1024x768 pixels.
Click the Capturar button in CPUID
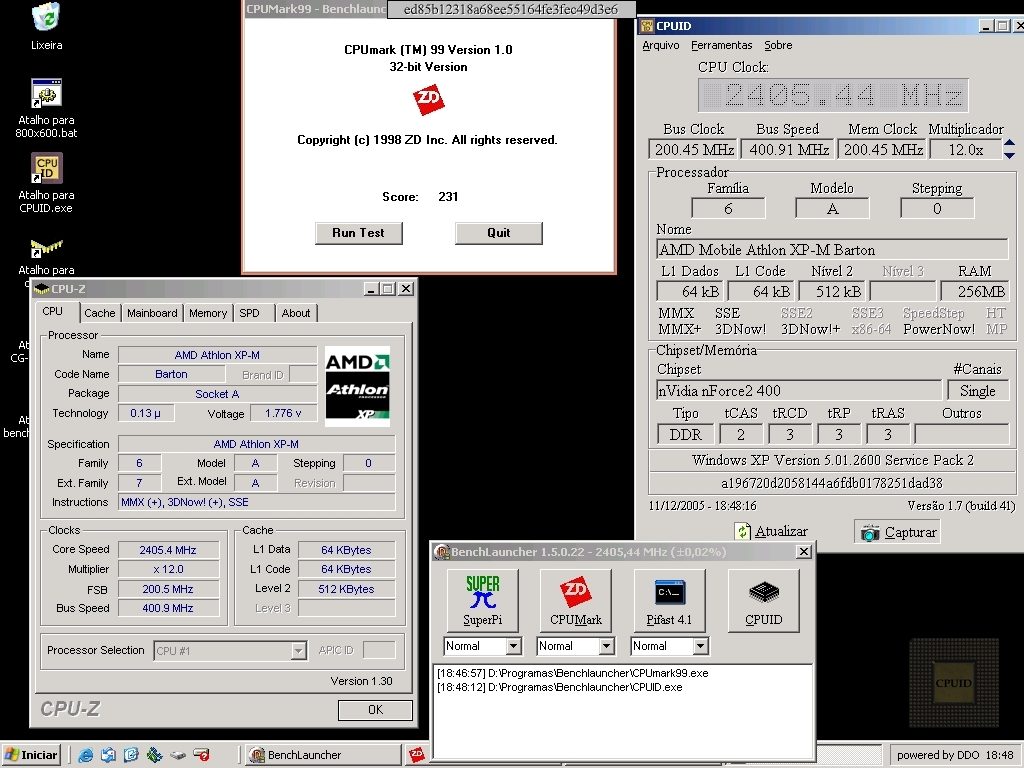tap(898, 532)
